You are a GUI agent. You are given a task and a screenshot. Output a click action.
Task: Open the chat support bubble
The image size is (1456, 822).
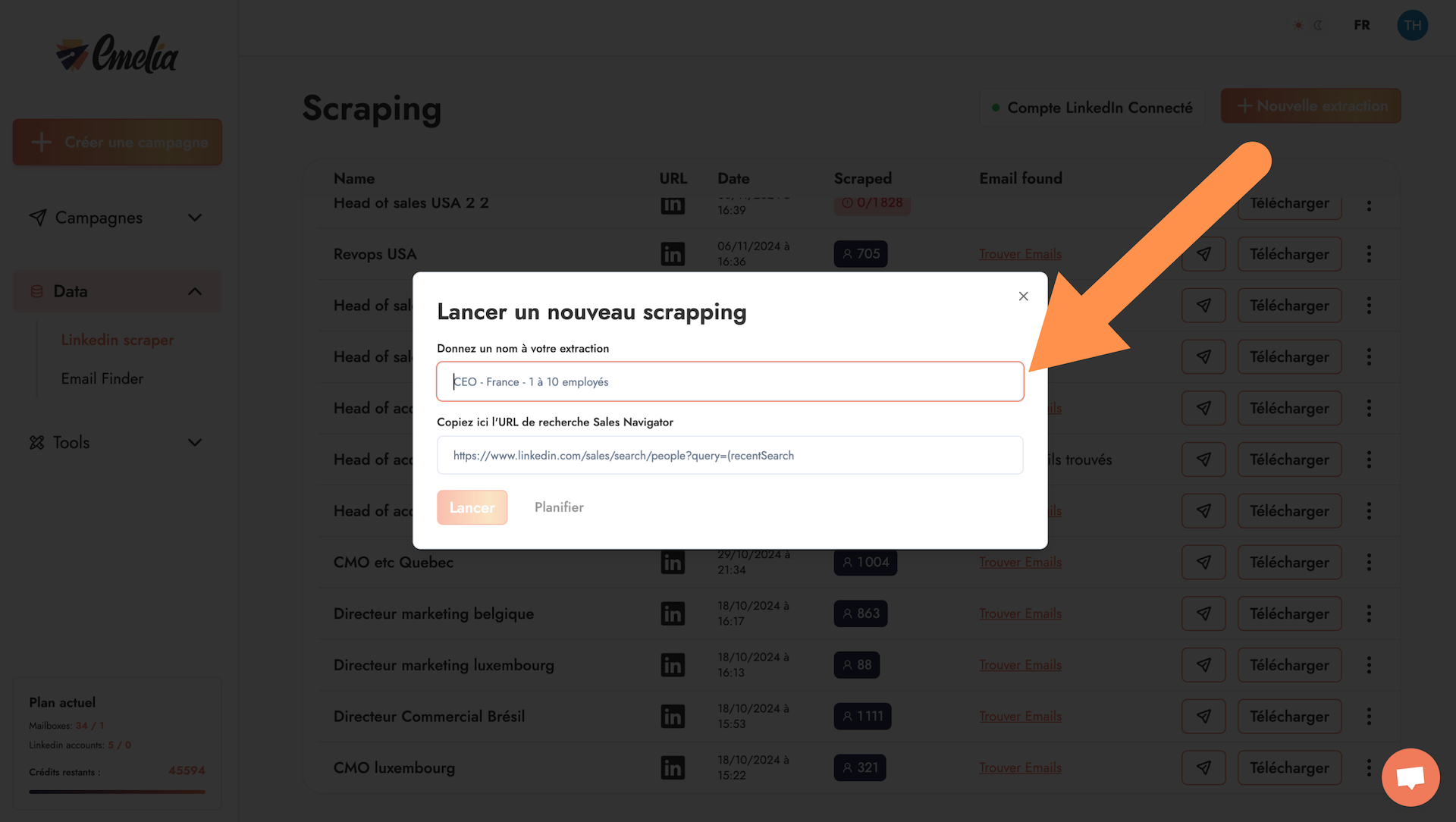[x=1410, y=777]
